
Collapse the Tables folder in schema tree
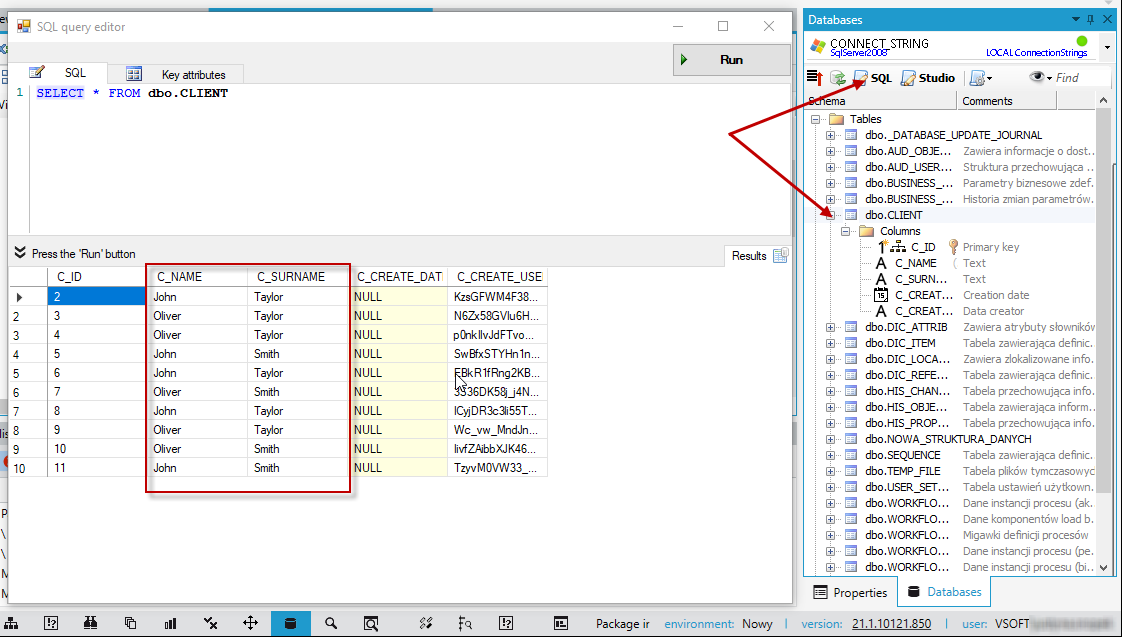815,120
